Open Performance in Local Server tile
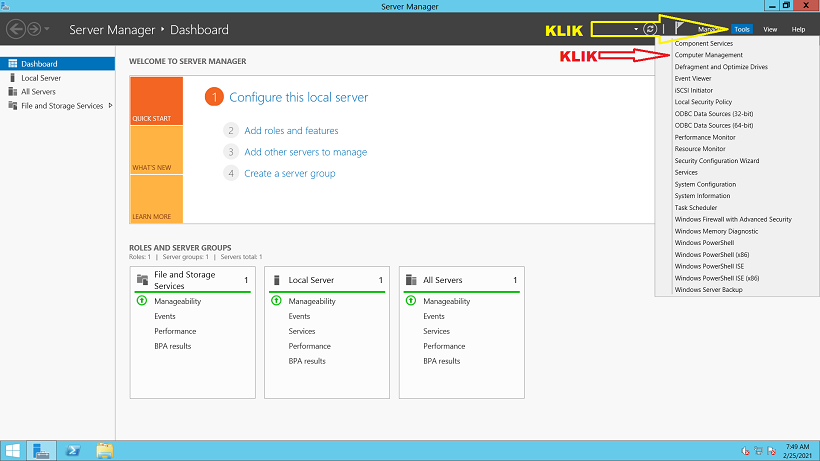 click(309, 346)
